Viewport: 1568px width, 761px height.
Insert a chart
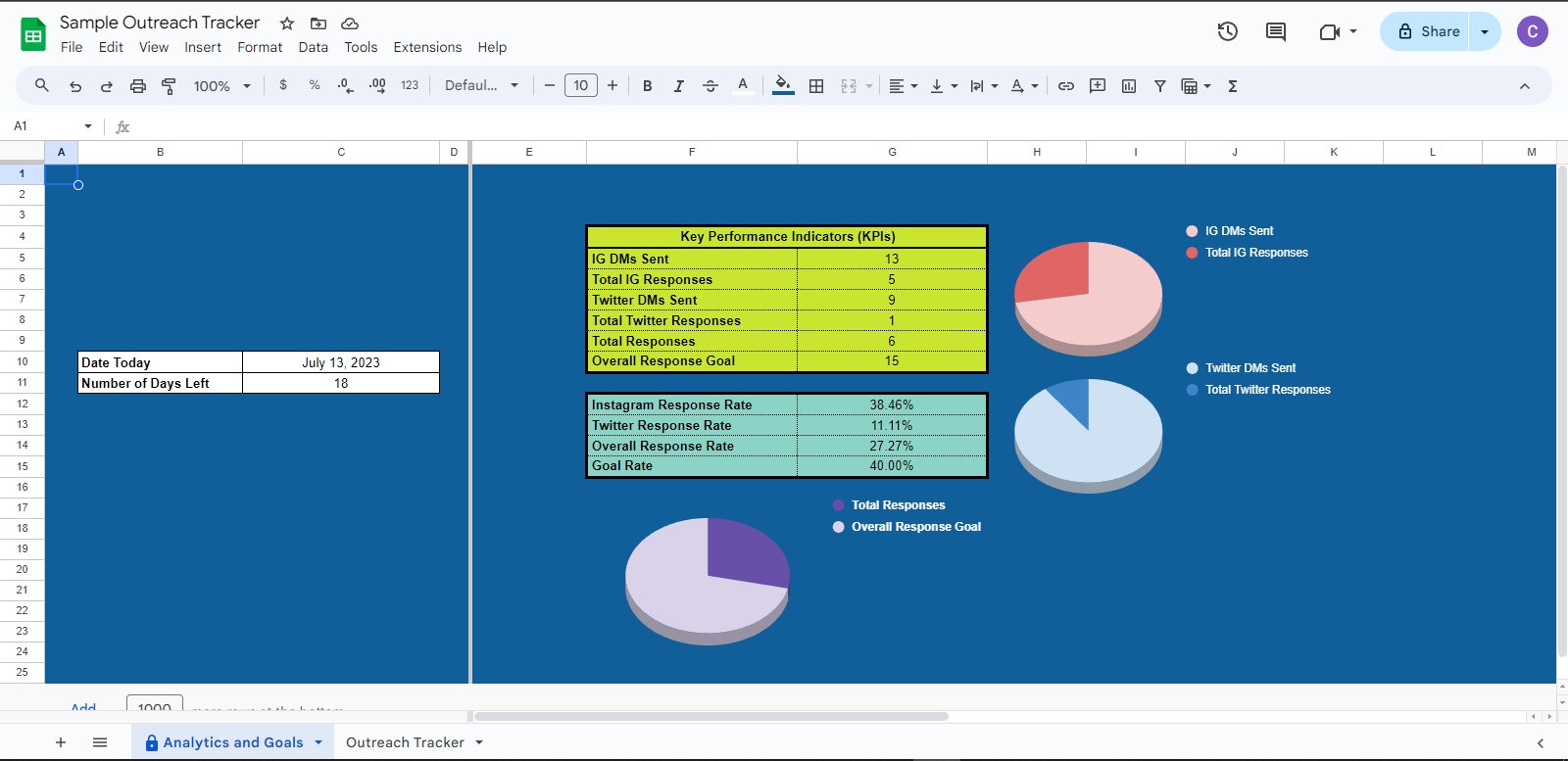click(x=1129, y=86)
